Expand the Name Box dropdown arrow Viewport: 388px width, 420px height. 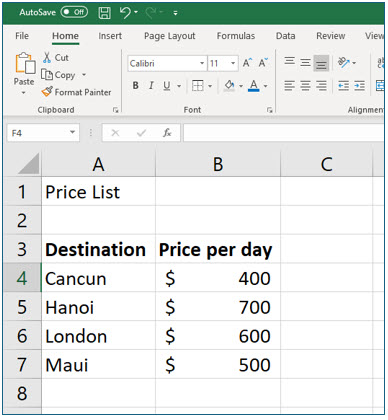(x=72, y=132)
